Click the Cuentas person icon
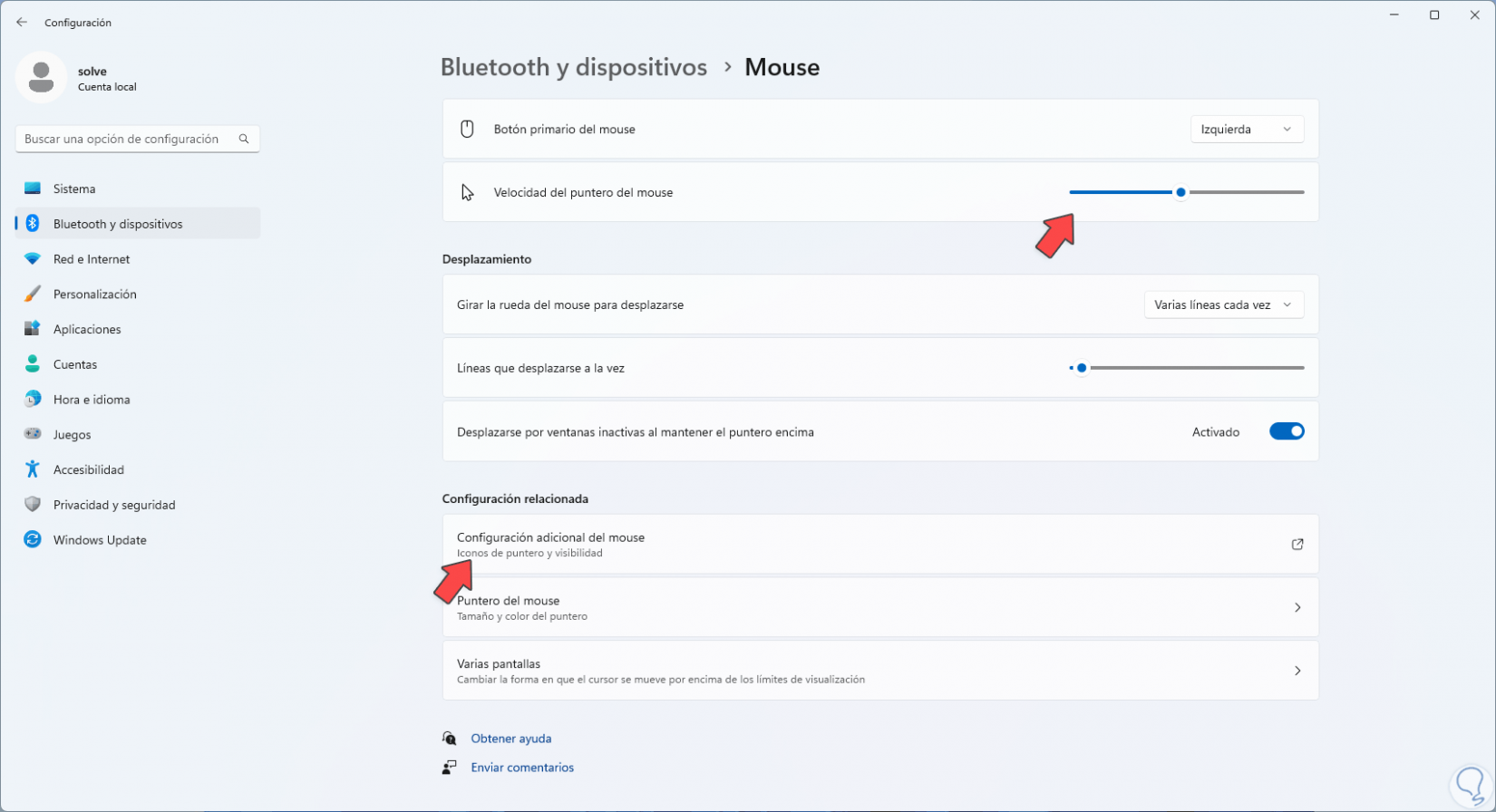Viewport: 1496px width, 812px height. 33,364
